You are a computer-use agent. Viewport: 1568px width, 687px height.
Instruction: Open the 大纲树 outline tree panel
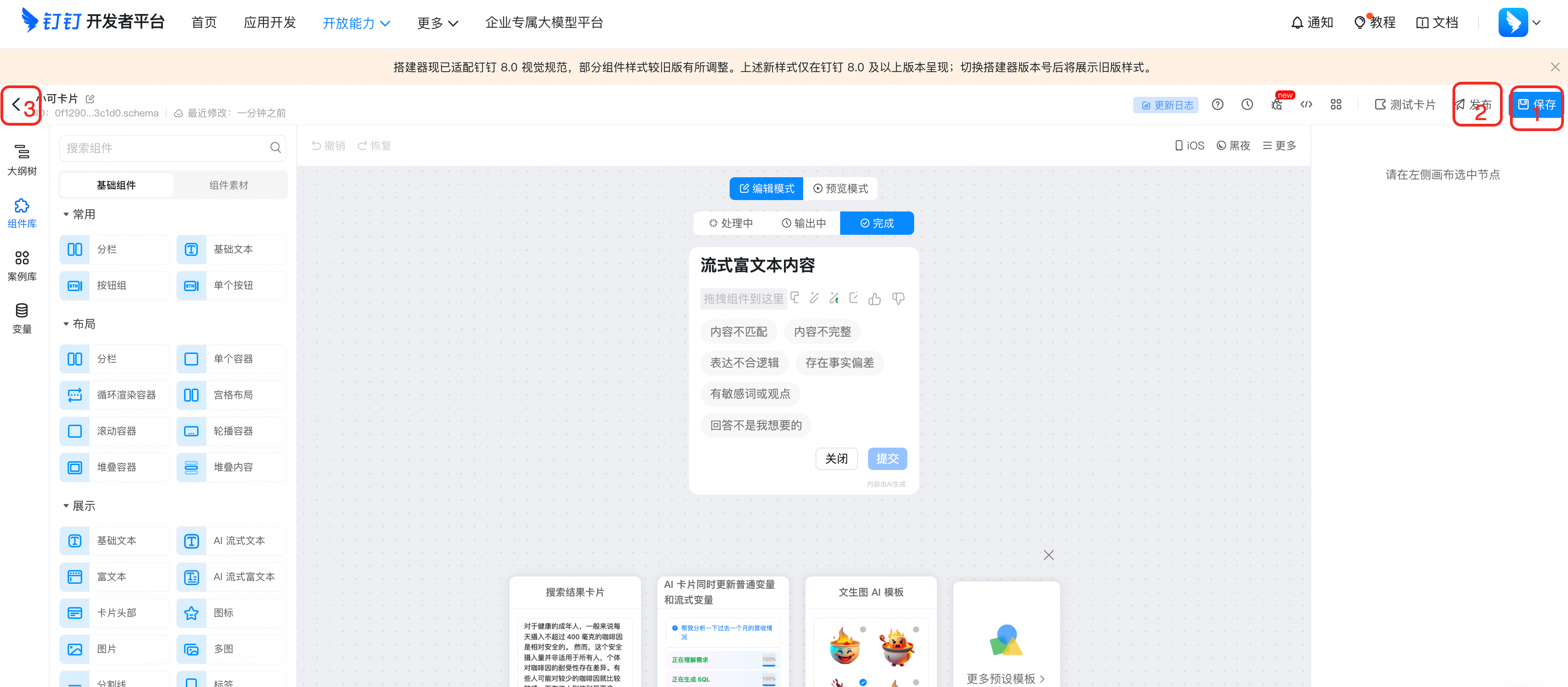coord(22,159)
